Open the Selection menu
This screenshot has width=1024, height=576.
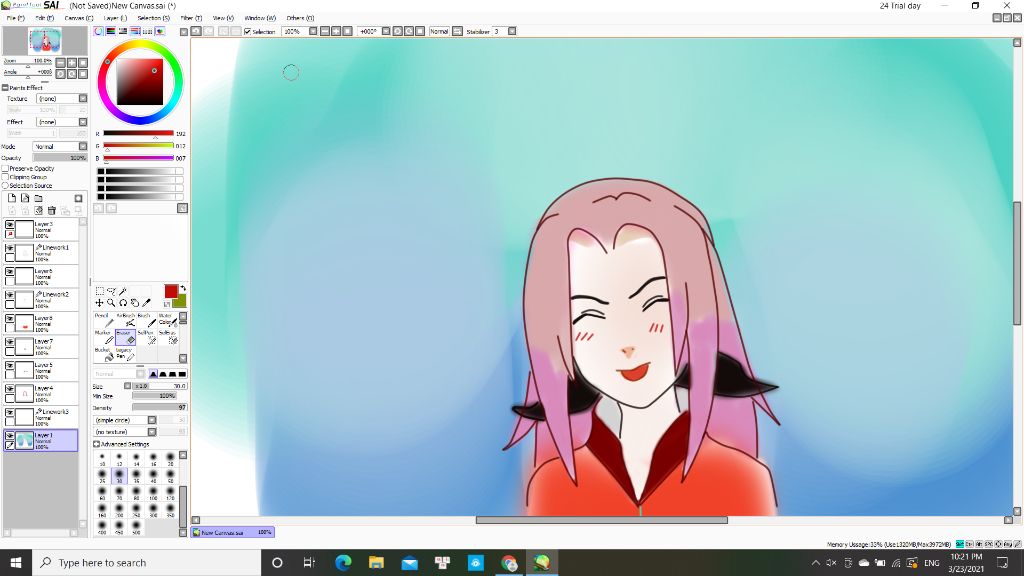click(153, 18)
